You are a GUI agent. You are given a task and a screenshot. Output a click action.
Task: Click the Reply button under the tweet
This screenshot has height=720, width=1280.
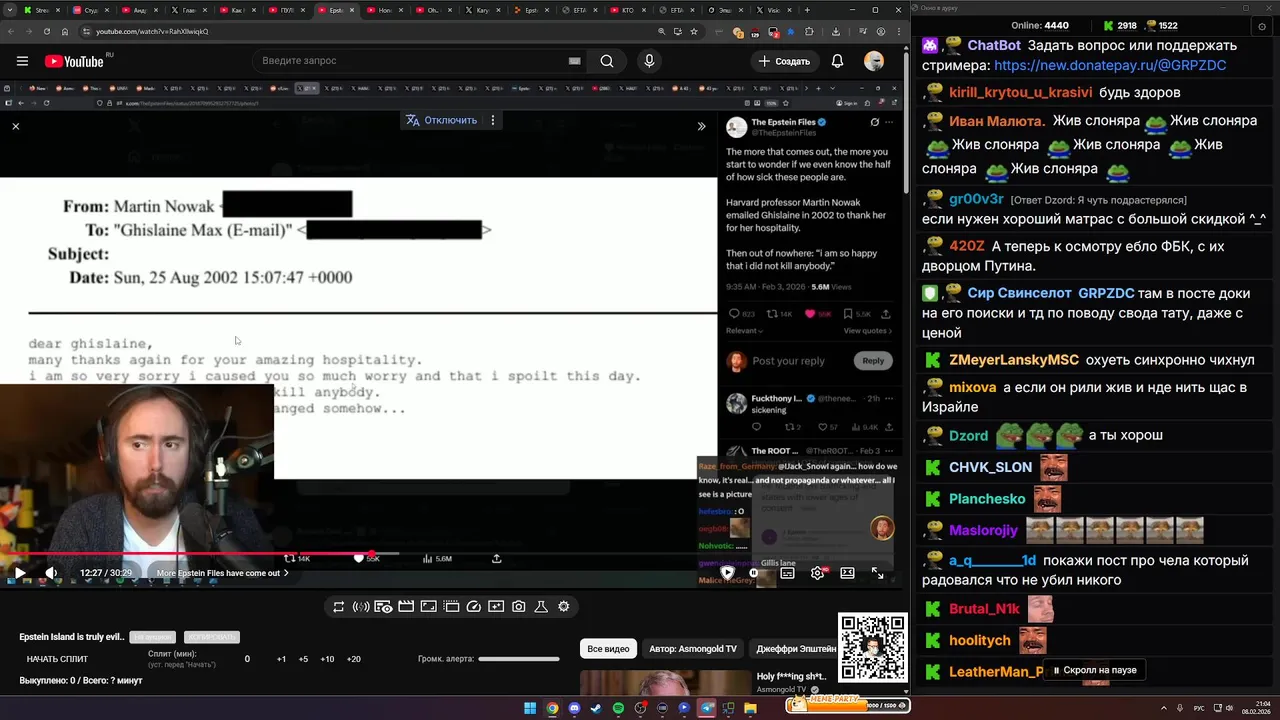873,360
